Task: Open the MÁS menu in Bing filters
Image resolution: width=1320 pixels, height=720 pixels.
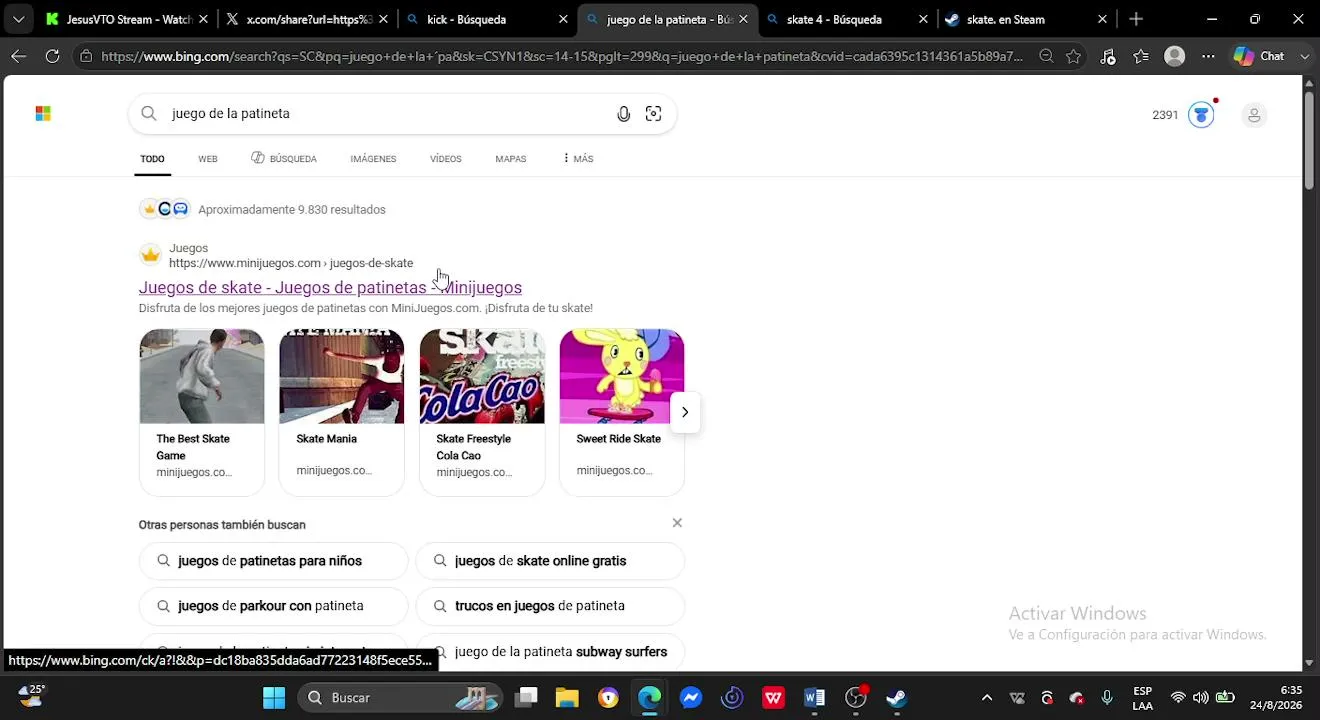Action: coord(578,159)
